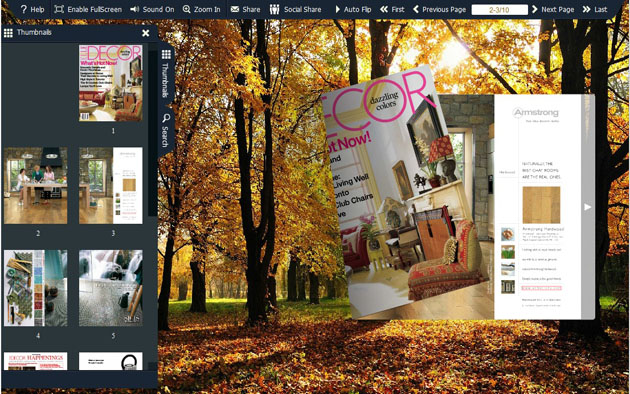630x394 pixels.
Task: Open thumbnail of page 4
Action: (x=36, y=288)
